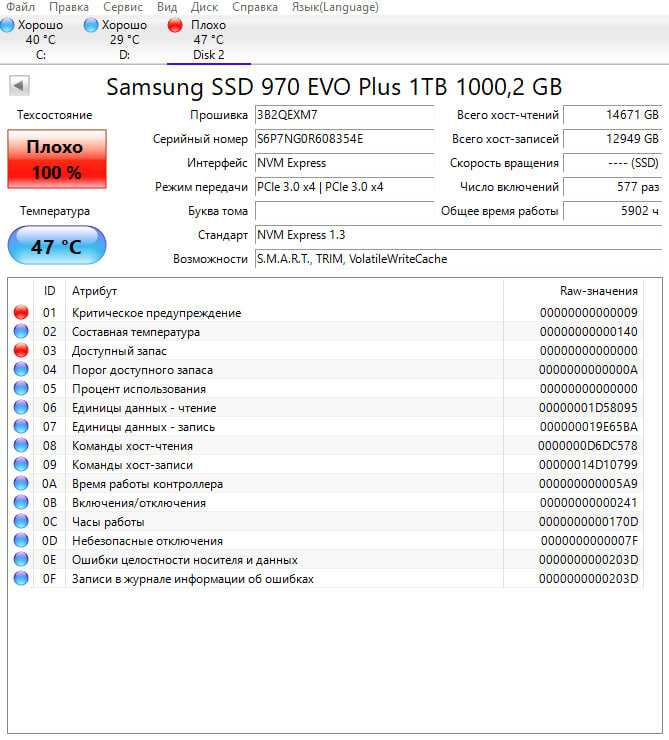Click the transfer mode field PCIe 3.0 x4
Viewport: 669px width, 740px height.
pos(344,187)
